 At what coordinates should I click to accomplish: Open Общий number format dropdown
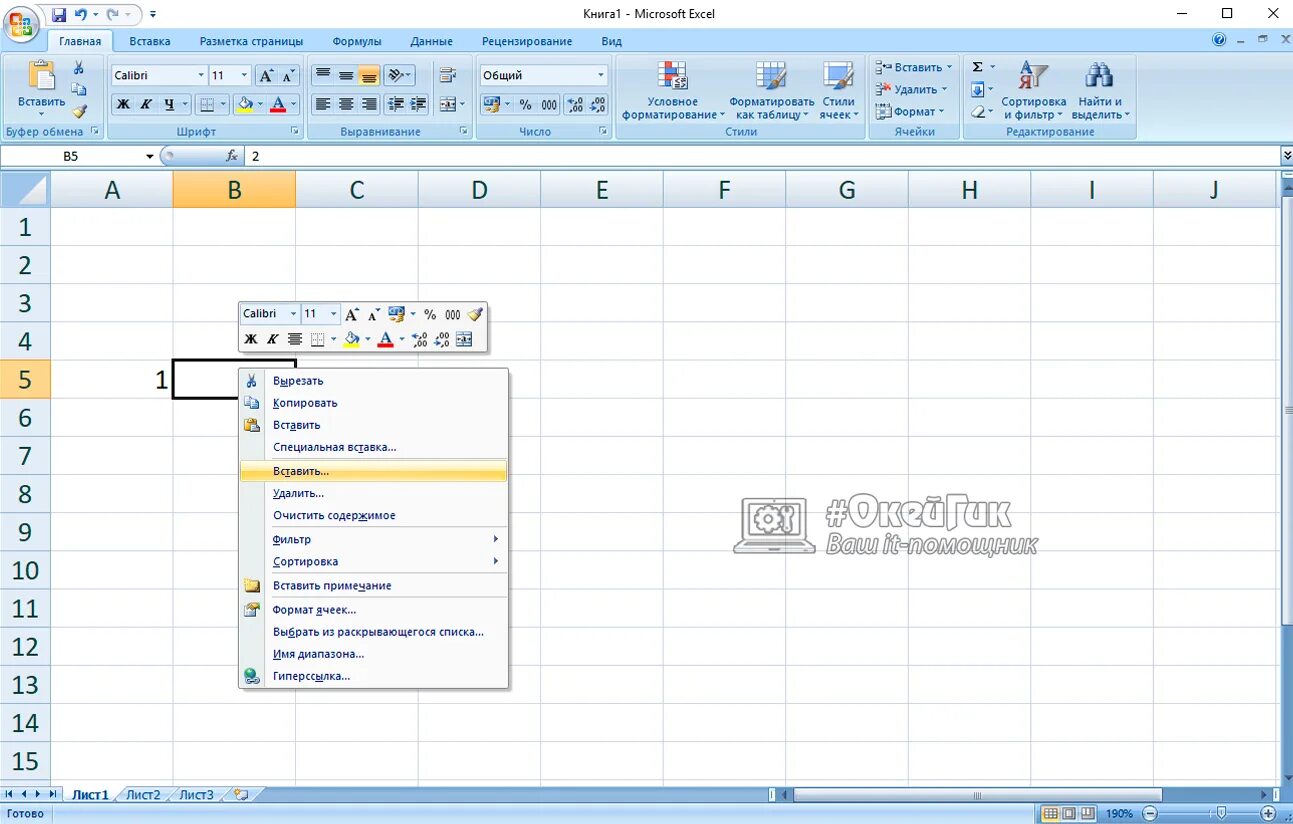click(601, 76)
